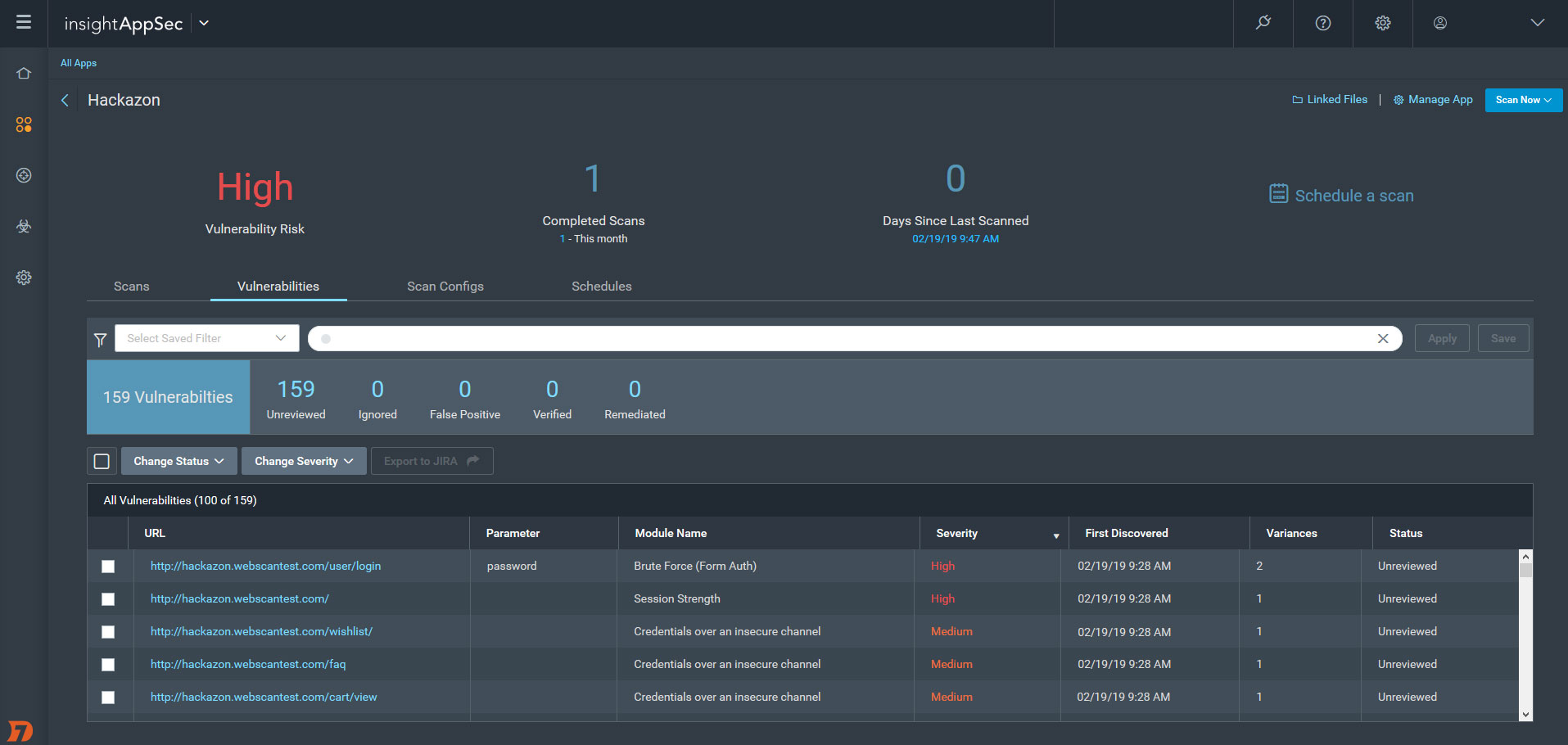Open the top bar settings gear
This screenshot has width=1568, height=745.
1383,23
